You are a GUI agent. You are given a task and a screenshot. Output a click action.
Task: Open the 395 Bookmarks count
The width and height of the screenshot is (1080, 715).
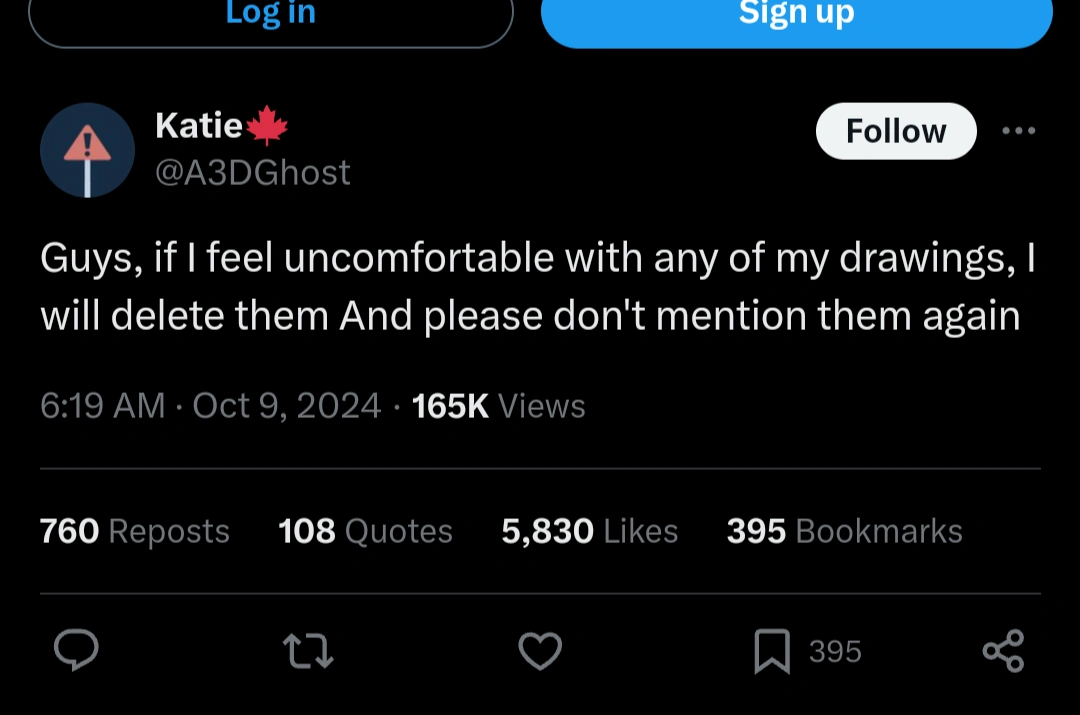click(x=843, y=531)
